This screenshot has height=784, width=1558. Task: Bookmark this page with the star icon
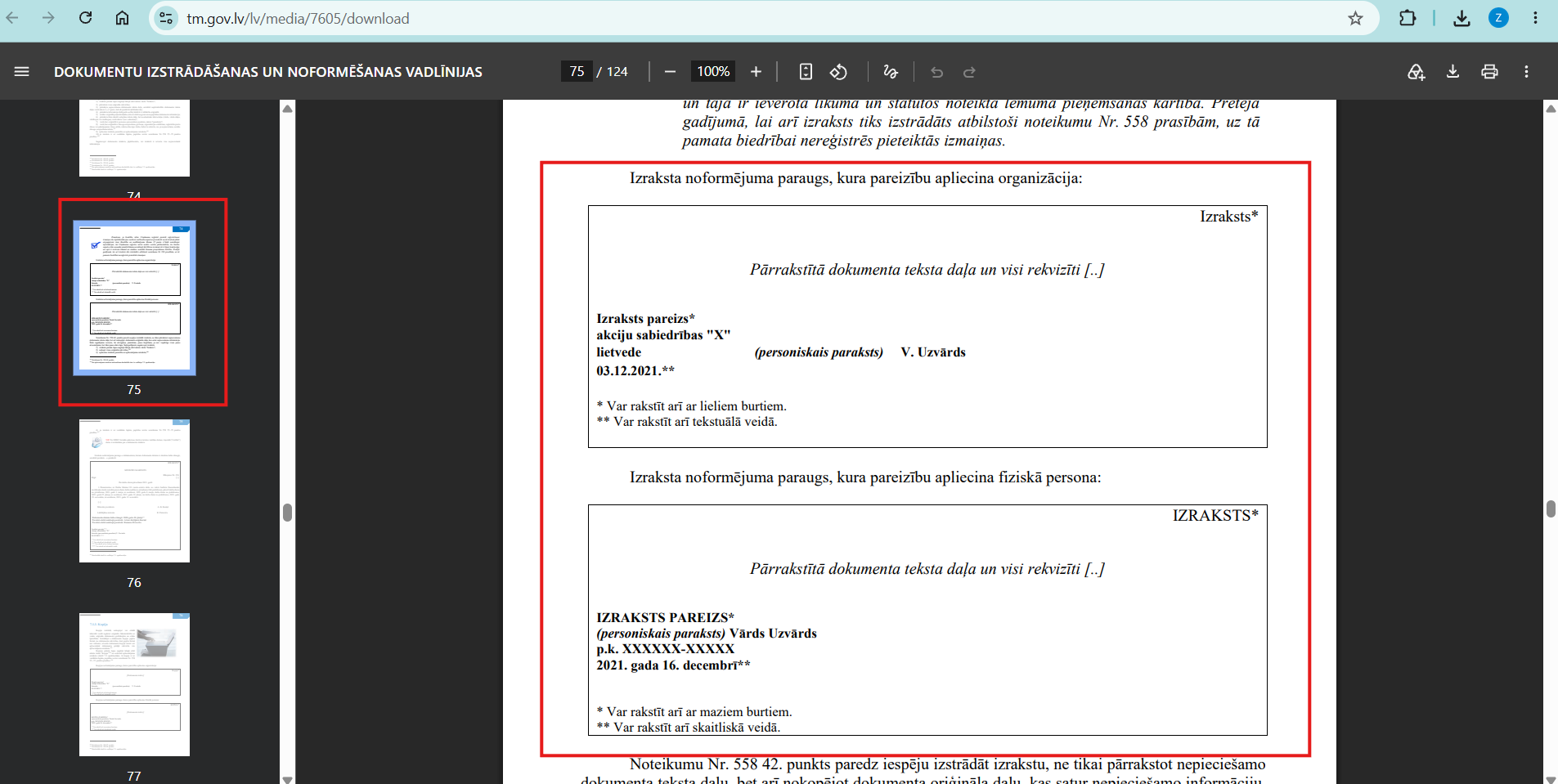tap(1355, 18)
